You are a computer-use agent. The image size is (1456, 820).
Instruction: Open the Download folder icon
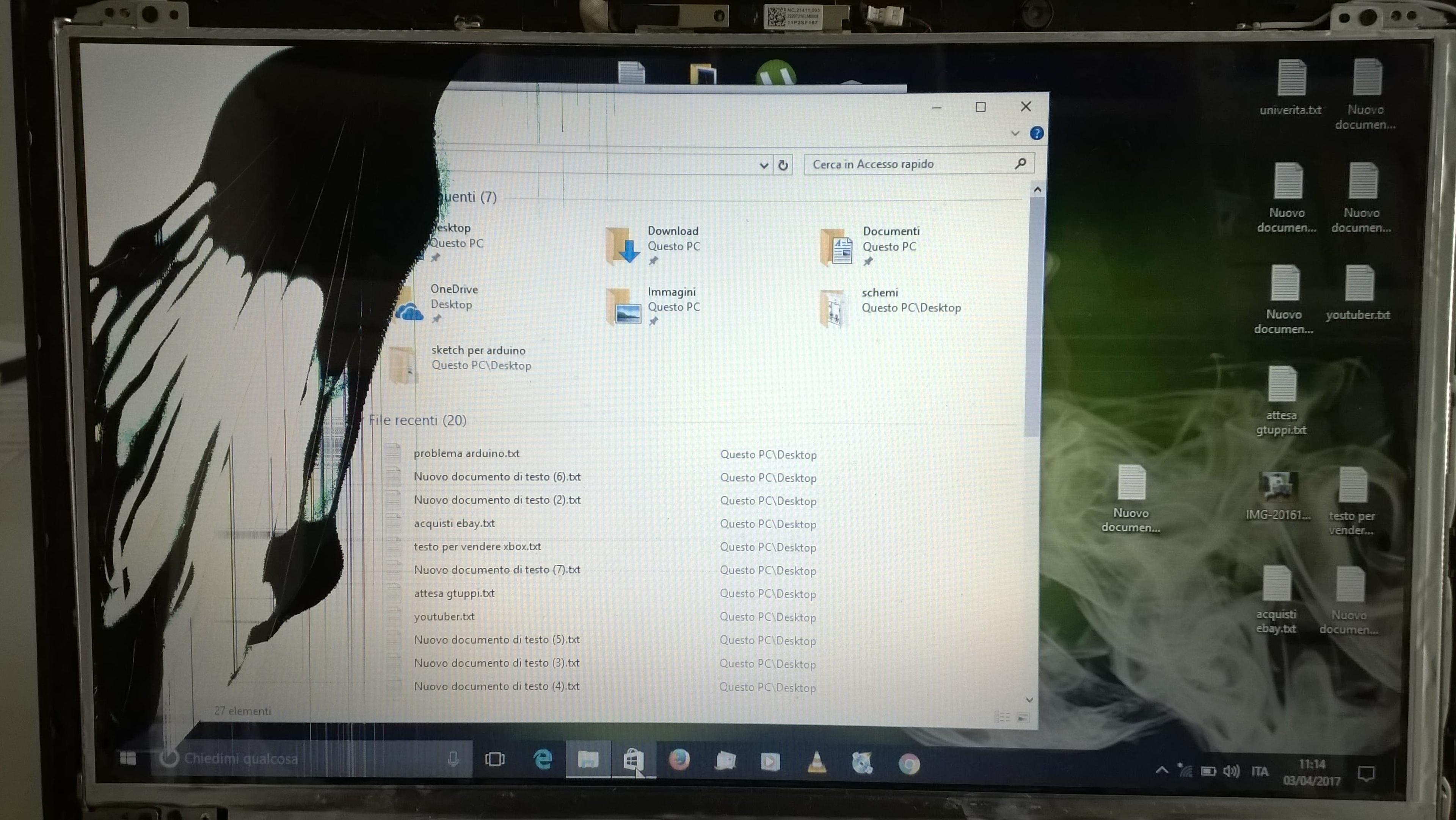tap(622, 246)
